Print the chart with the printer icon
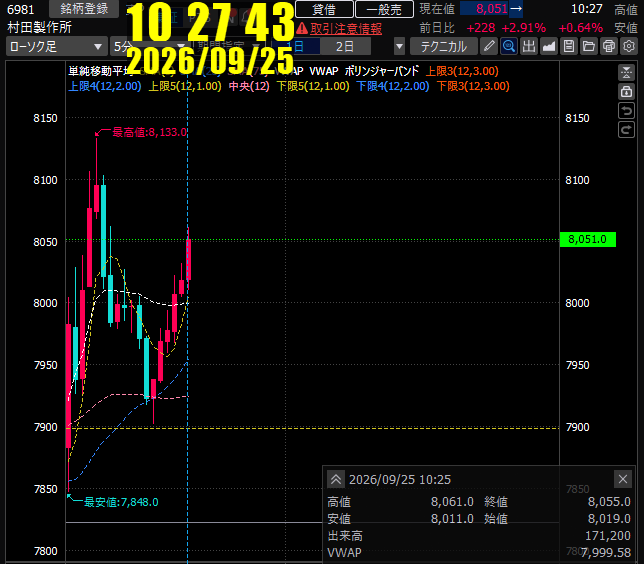644x564 pixels. coord(609,46)
